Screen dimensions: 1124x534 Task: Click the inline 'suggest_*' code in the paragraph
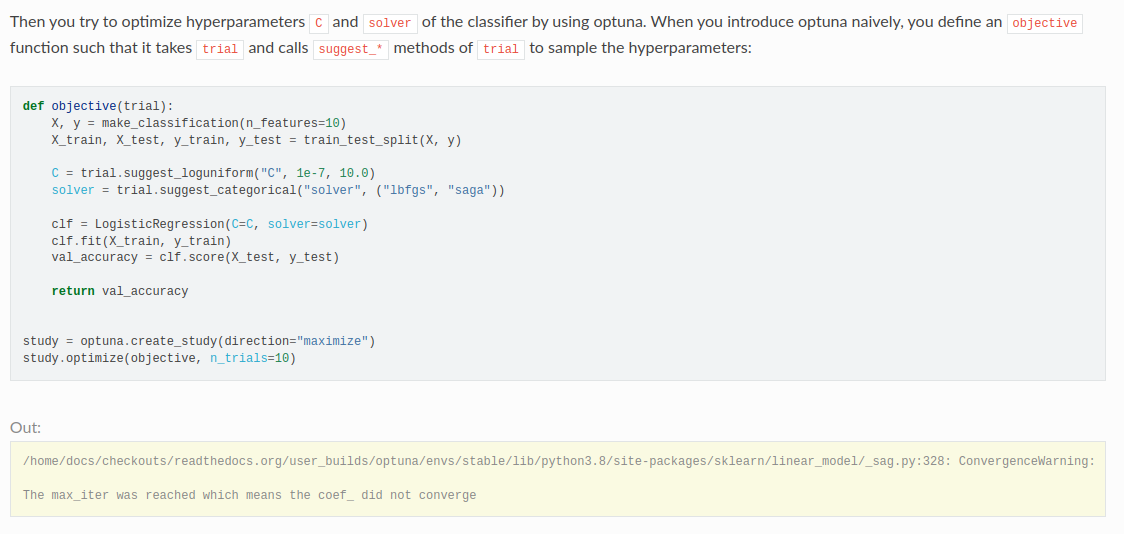(351, 49)
